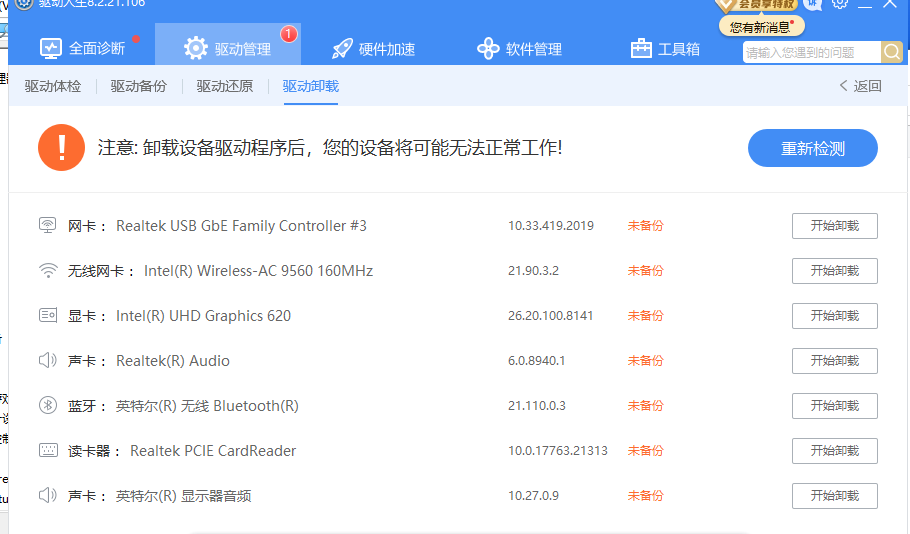The image size is (910, 534).
Task: Uninstall Realtek USB GbE Family Controller driver
Action: pyautogui.click(x=835, y=226)
